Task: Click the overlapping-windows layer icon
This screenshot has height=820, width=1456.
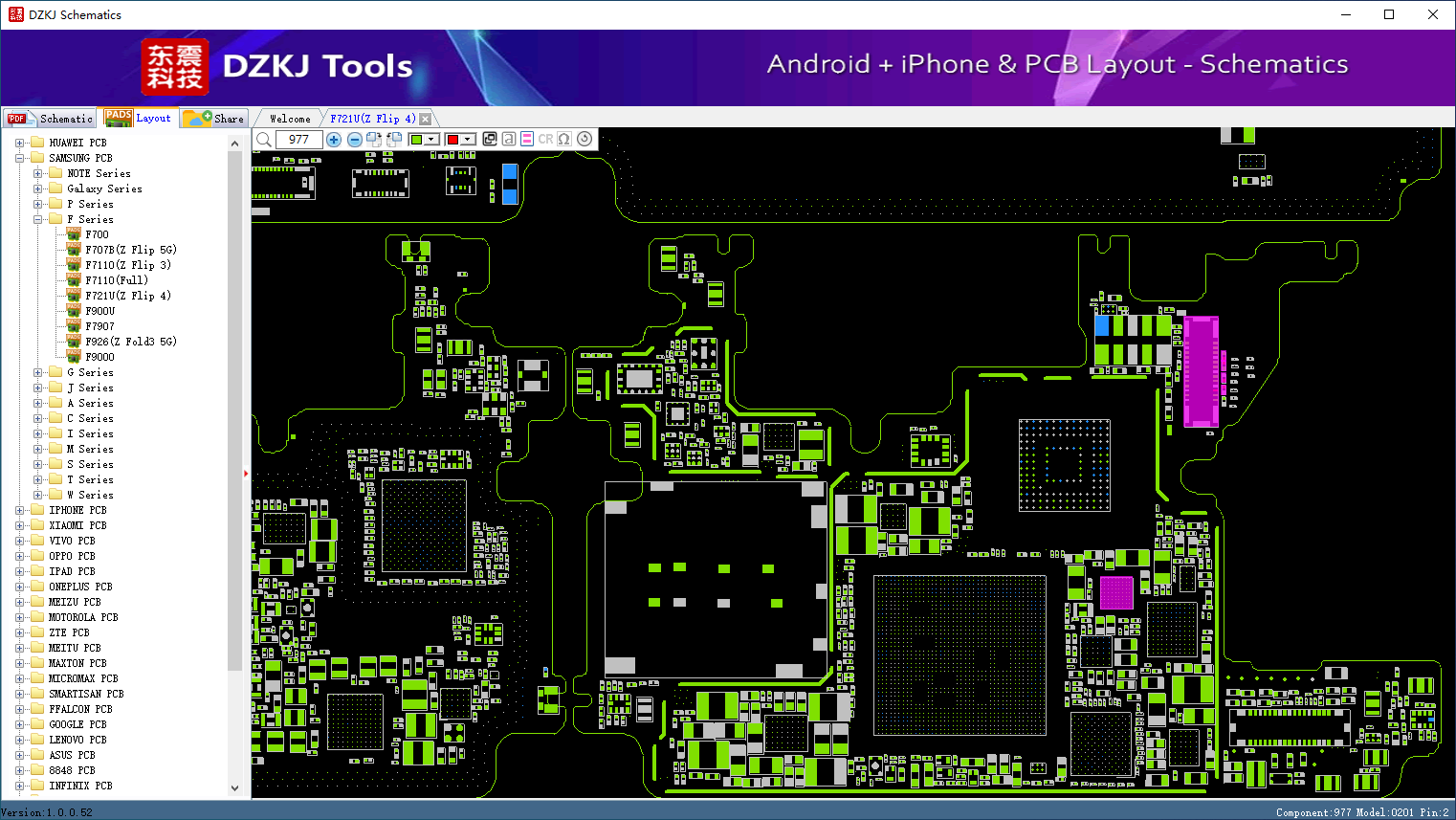Action: pos(490,139)
